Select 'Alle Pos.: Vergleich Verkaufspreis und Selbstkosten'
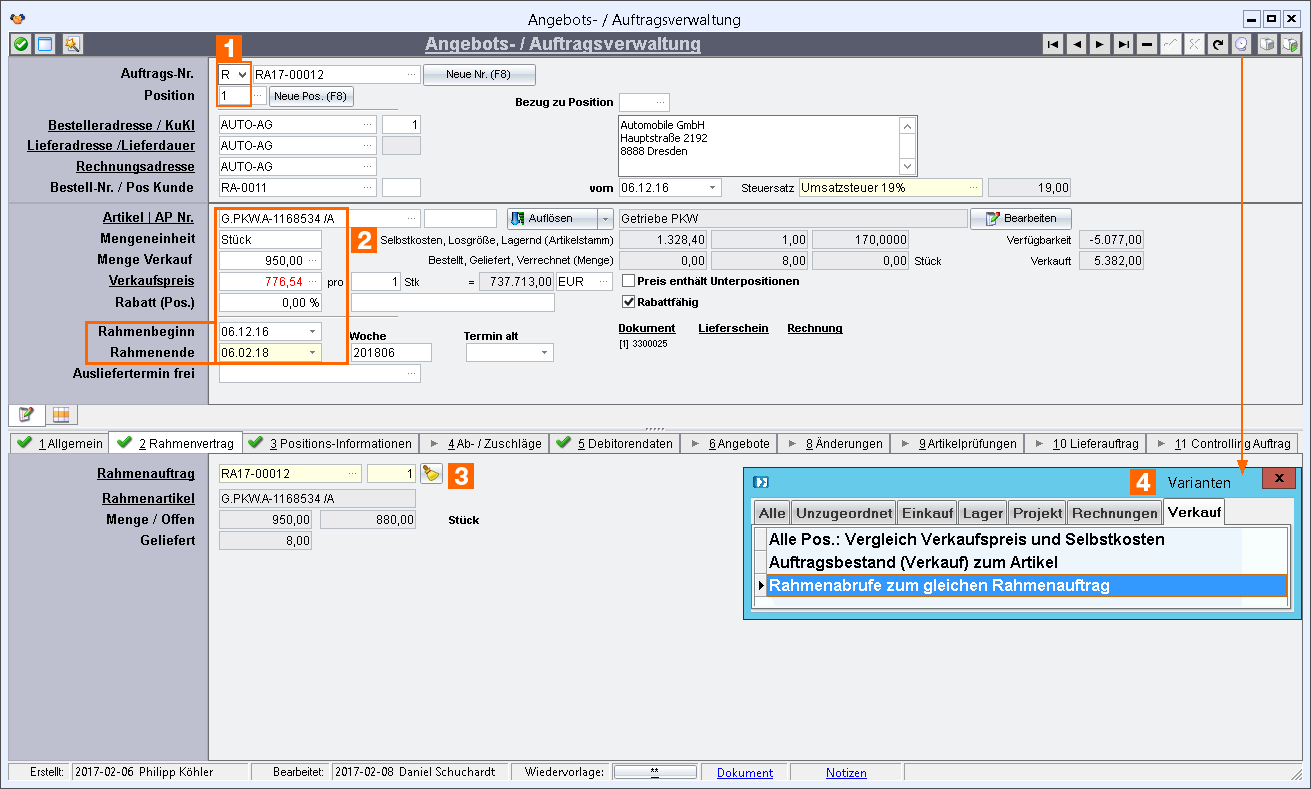 click(1027, 540)
